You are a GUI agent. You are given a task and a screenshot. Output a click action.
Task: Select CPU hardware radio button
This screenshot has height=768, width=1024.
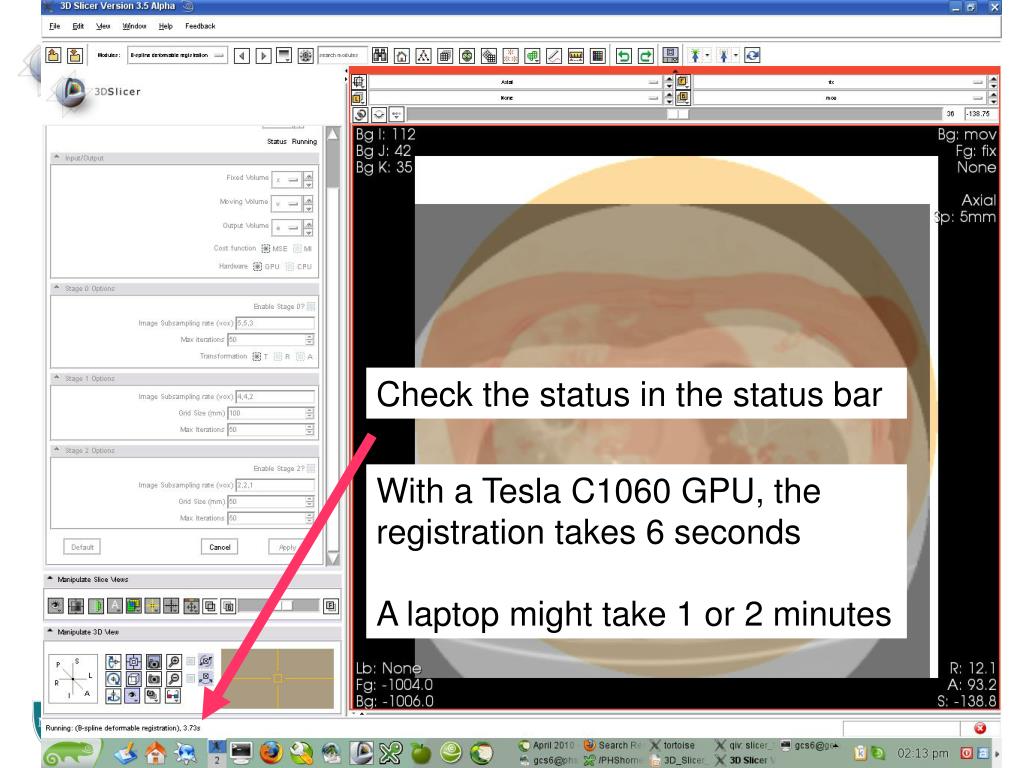pos(291,266)
